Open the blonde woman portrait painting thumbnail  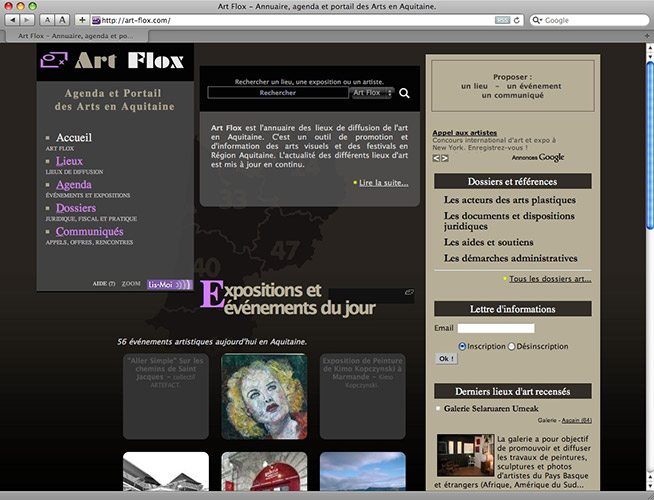click(264, 396)
